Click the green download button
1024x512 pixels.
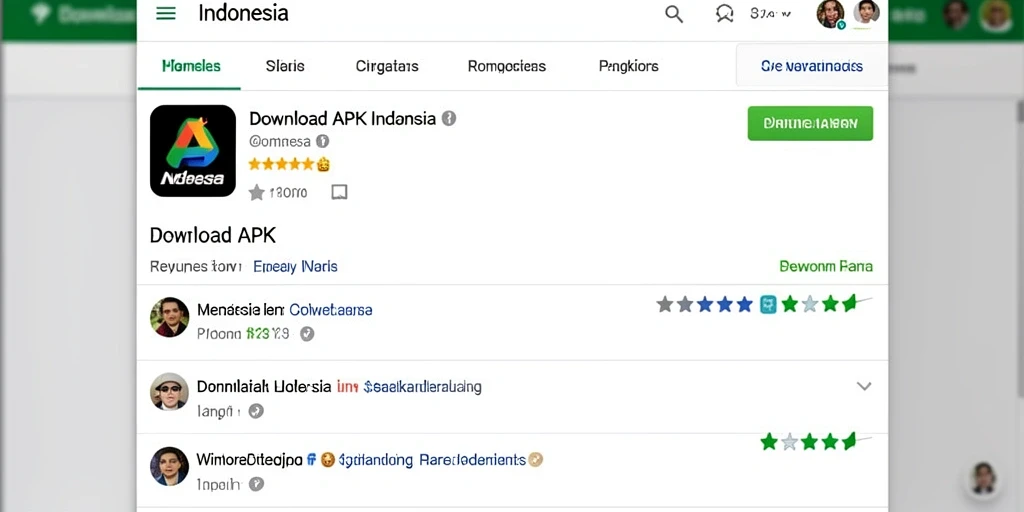click(810, 123)
